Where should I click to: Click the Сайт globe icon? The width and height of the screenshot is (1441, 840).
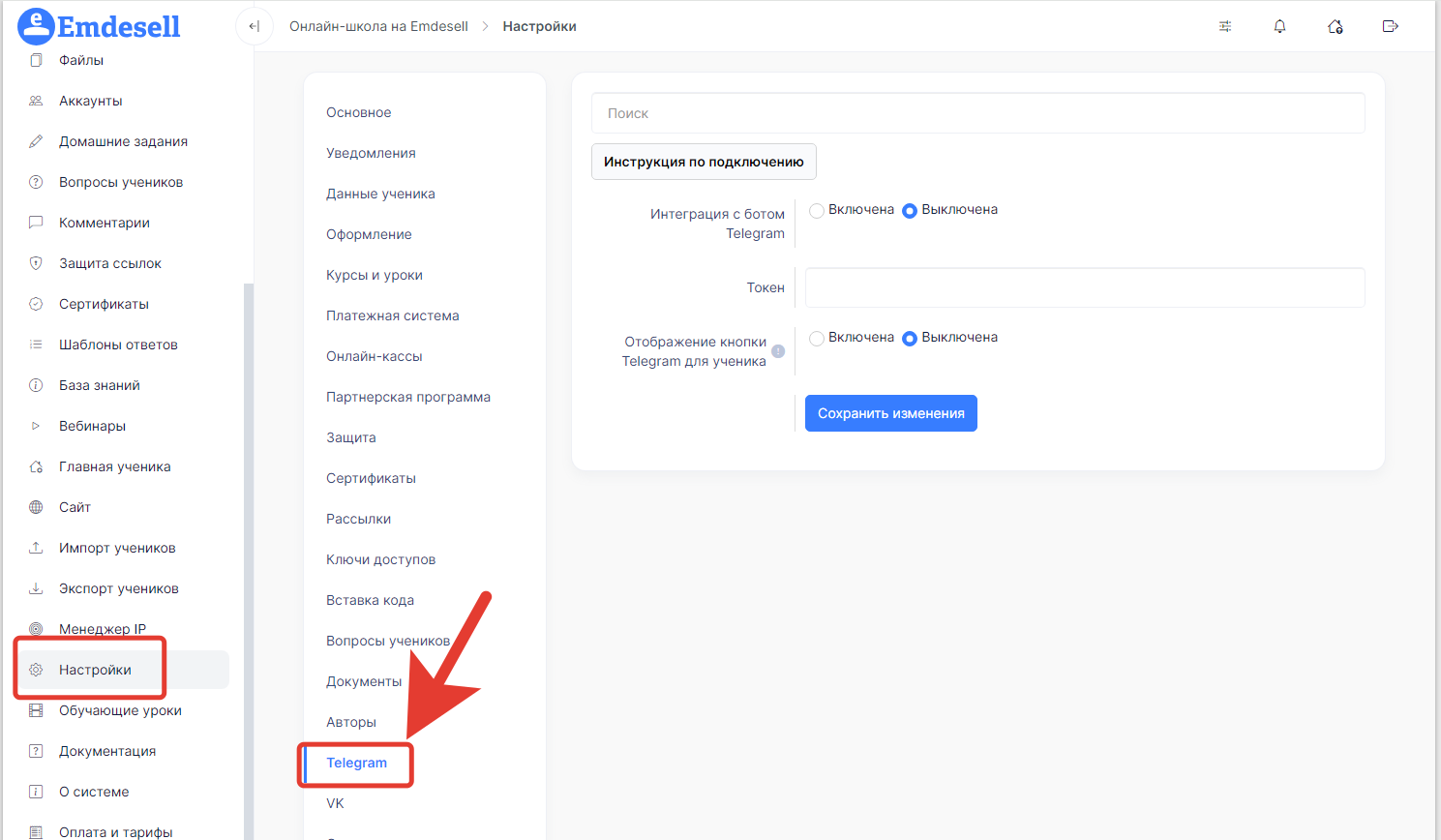pyautogui.click(x=36, y=507)
